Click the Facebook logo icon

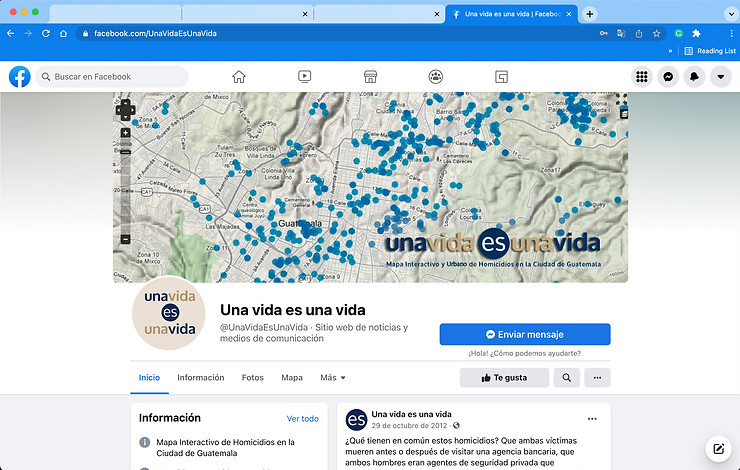coord(20,76)
